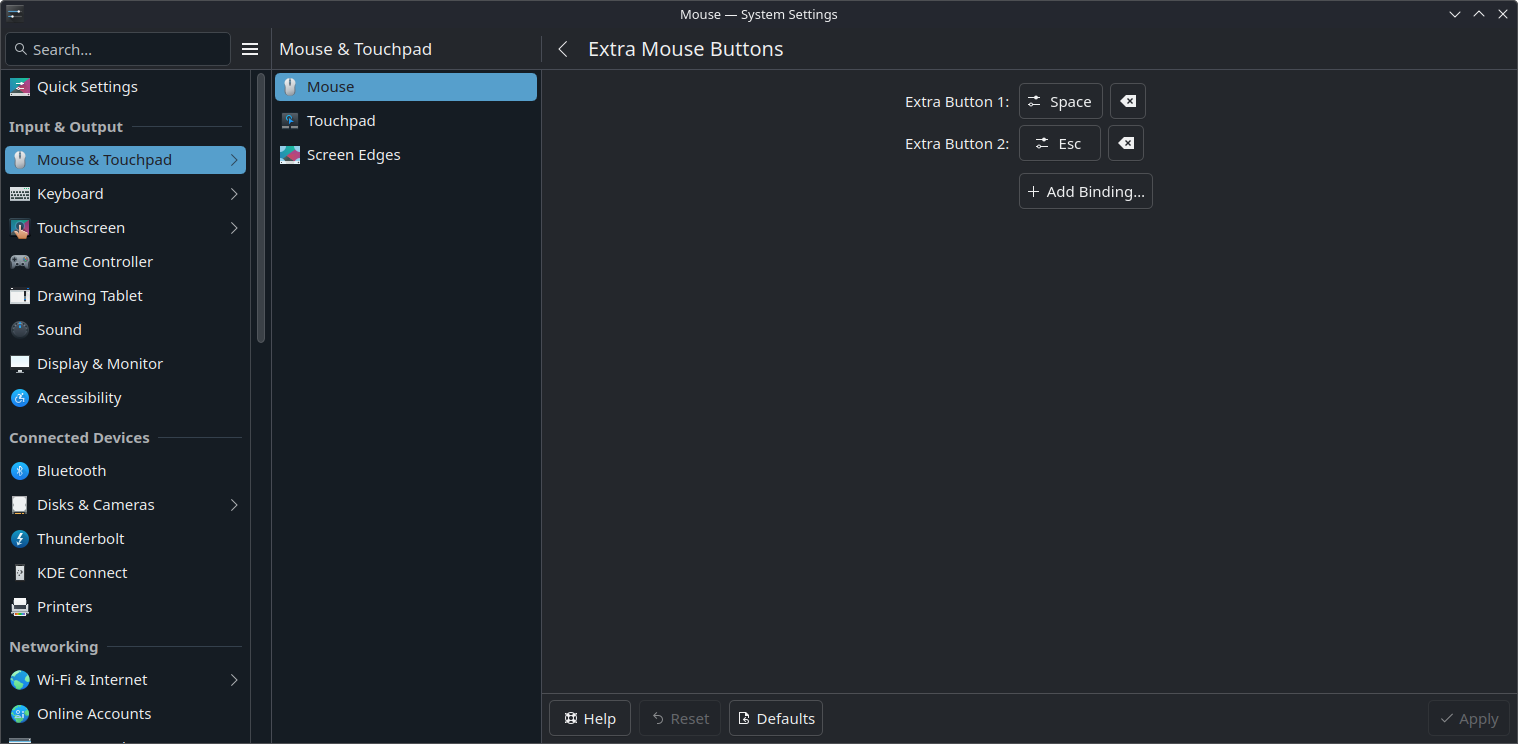The image size is (1518, 744).
Task: Open Display & Monitor settings
Action: pos(125,364)
